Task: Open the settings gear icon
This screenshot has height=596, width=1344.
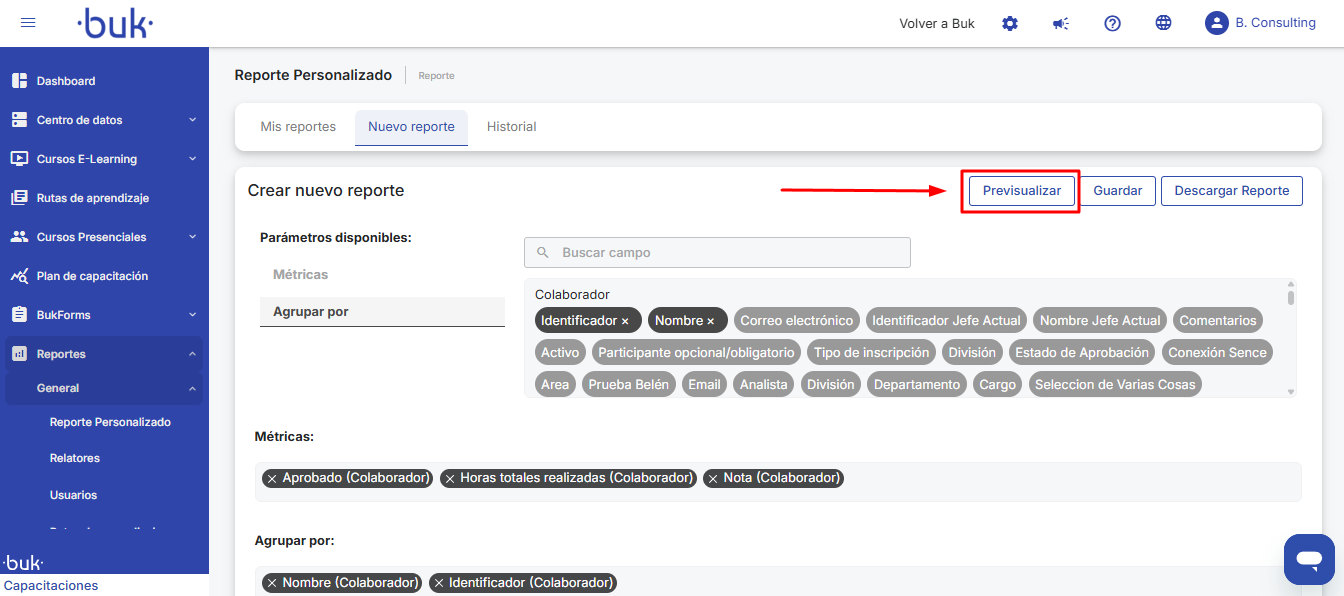Action: point(1010,23)
